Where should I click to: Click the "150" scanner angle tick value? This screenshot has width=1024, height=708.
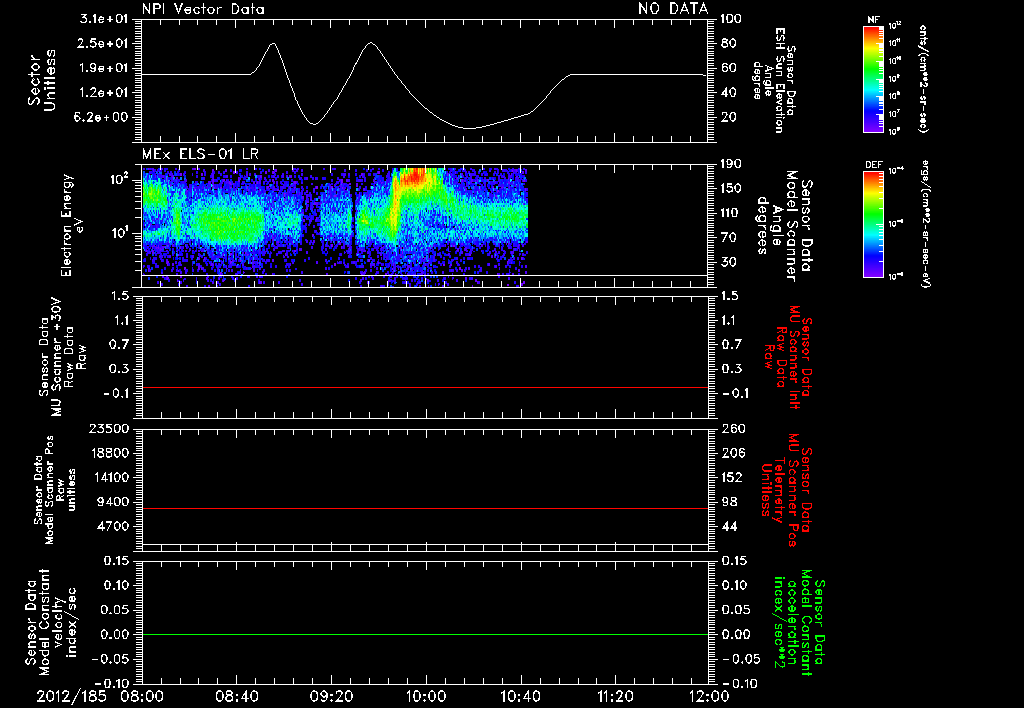[x=731, y=188]
